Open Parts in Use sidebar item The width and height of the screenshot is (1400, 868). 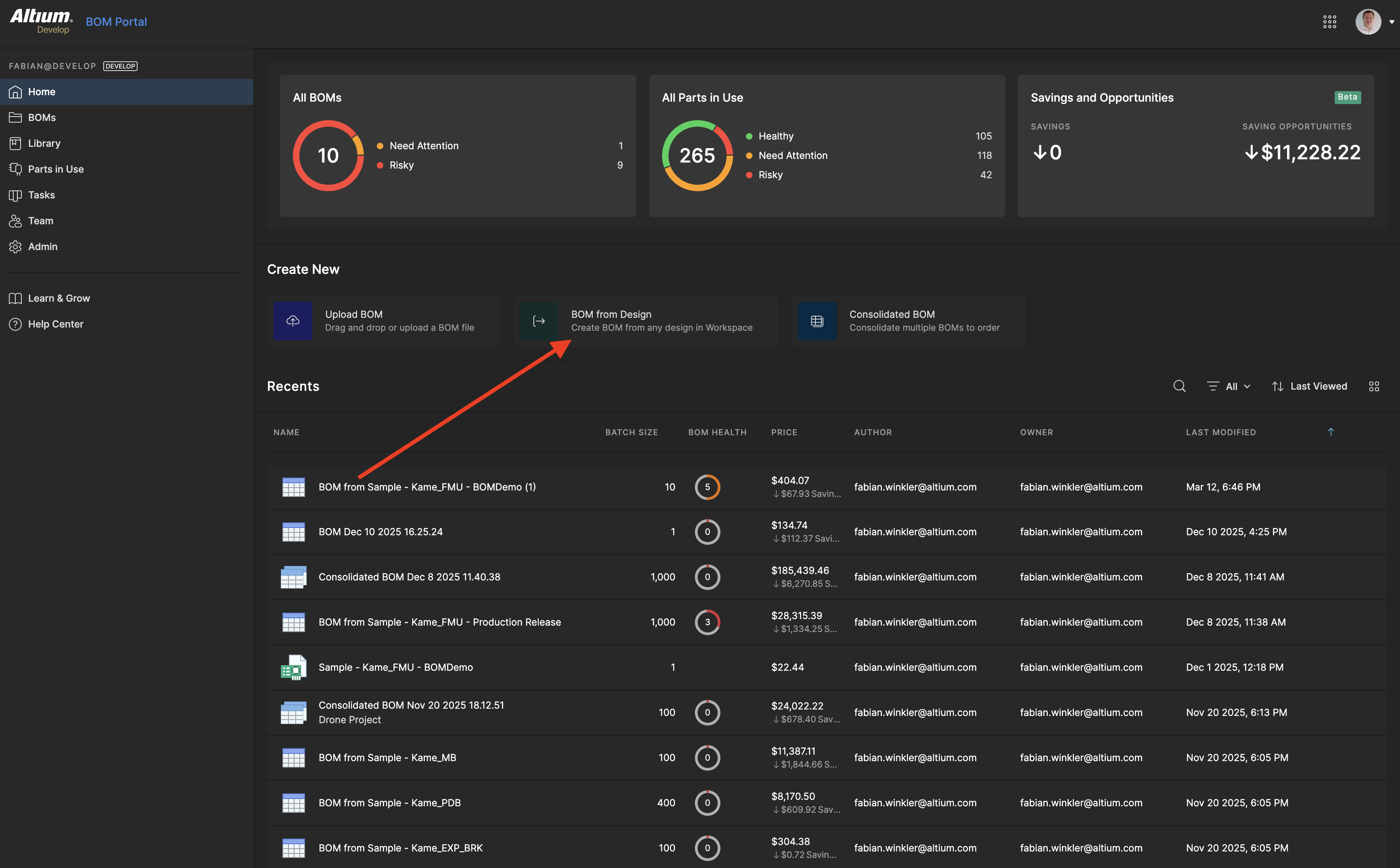coord(126,169)
